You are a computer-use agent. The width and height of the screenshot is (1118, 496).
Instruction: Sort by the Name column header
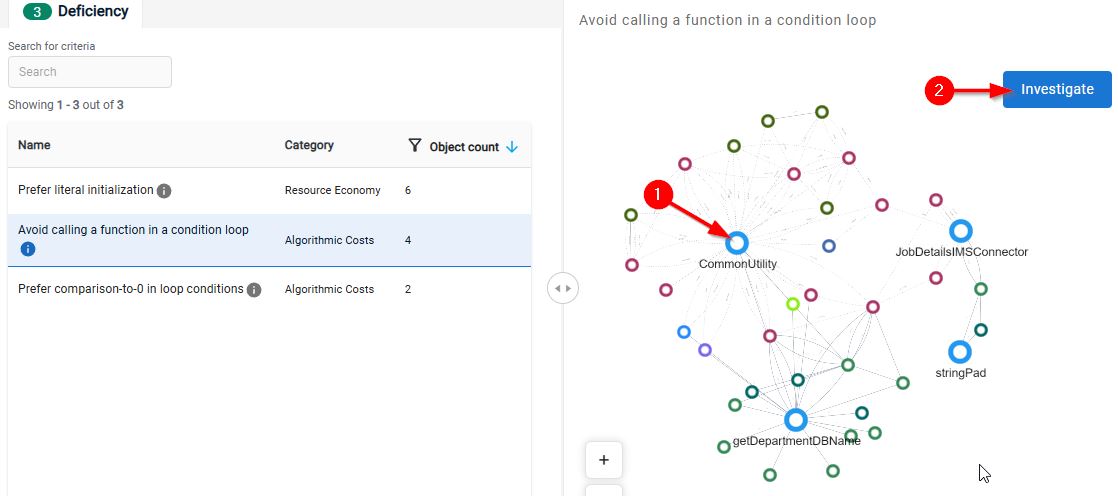[x=34, y=145]
